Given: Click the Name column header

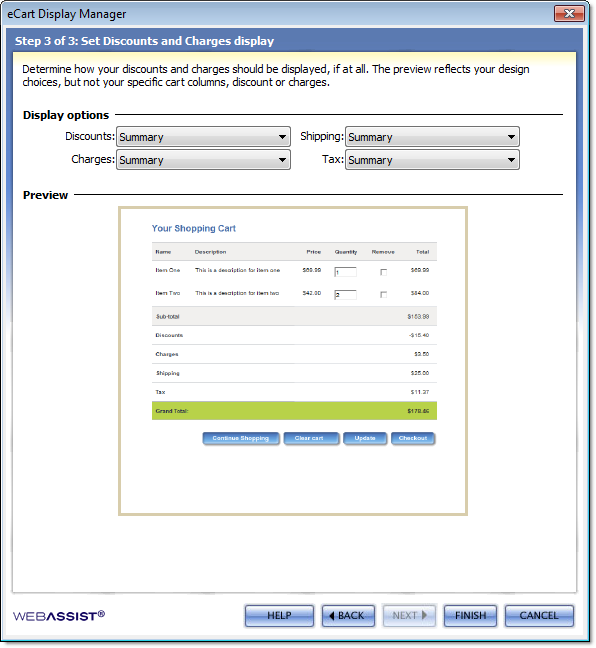Looking at the screenshot, I should coord(163,252).
